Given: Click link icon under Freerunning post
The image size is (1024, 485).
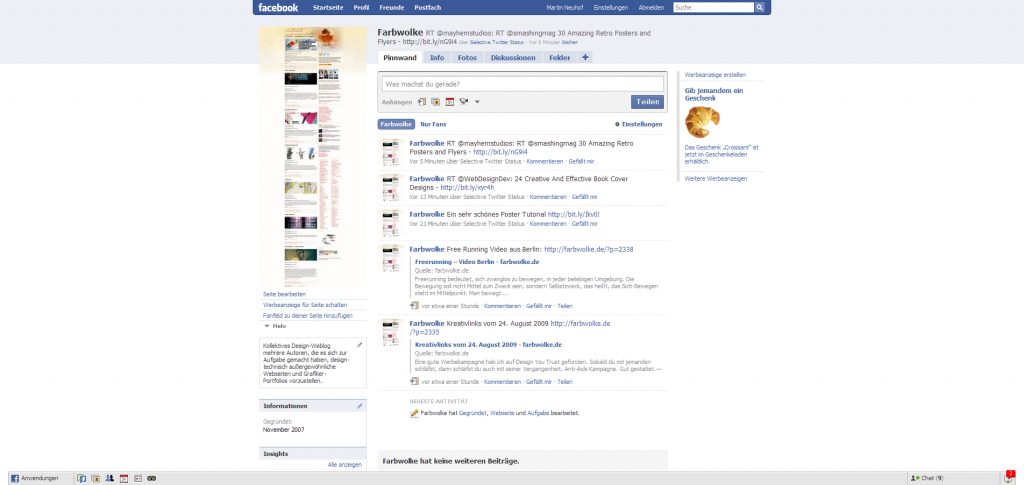Looking at the screenshot, I should (414, 305).
